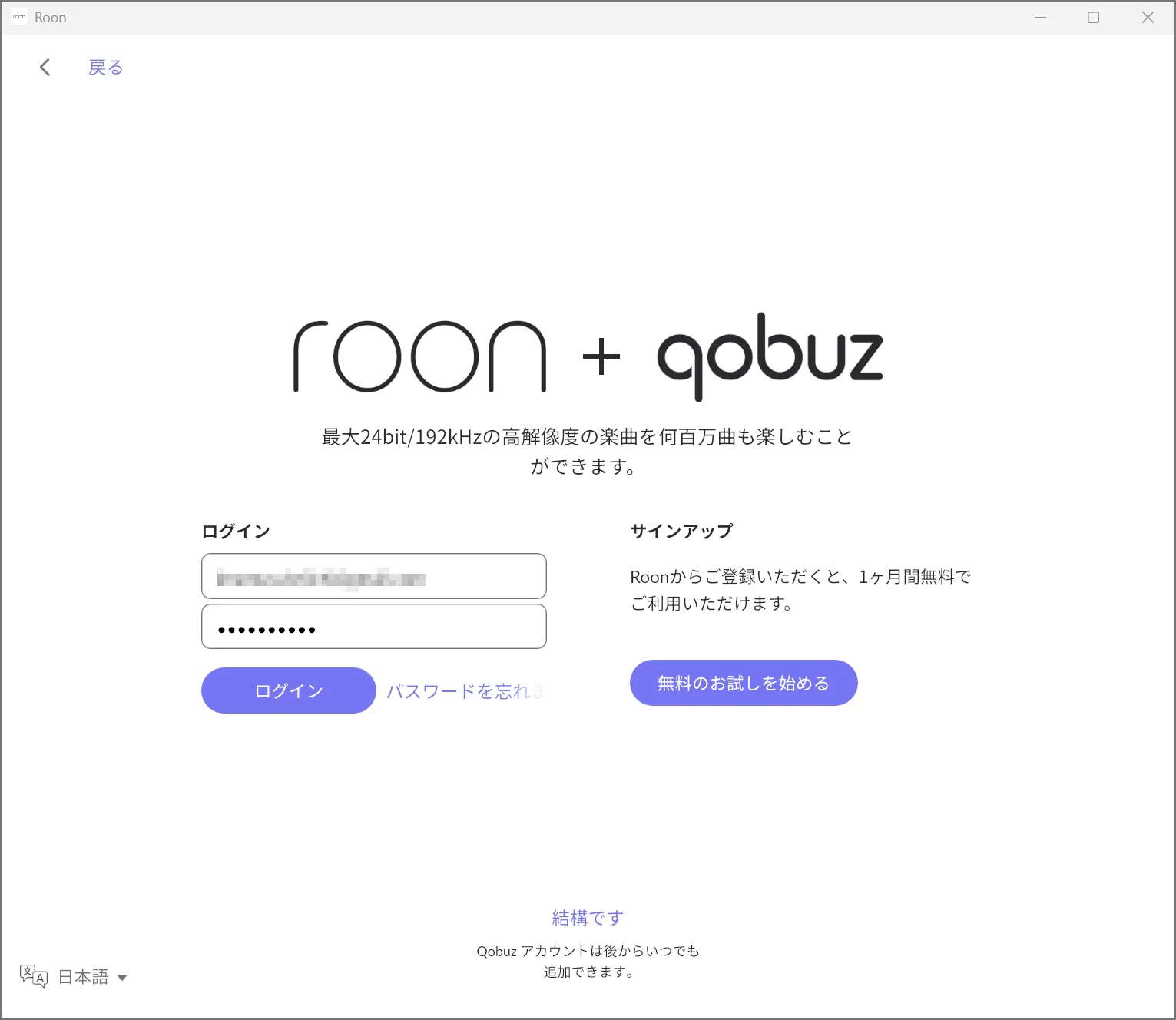Image resolution: width=1176 pixels, height=1020 pixels.
Task: Focus the email address input field
Action: coord(373,576)
